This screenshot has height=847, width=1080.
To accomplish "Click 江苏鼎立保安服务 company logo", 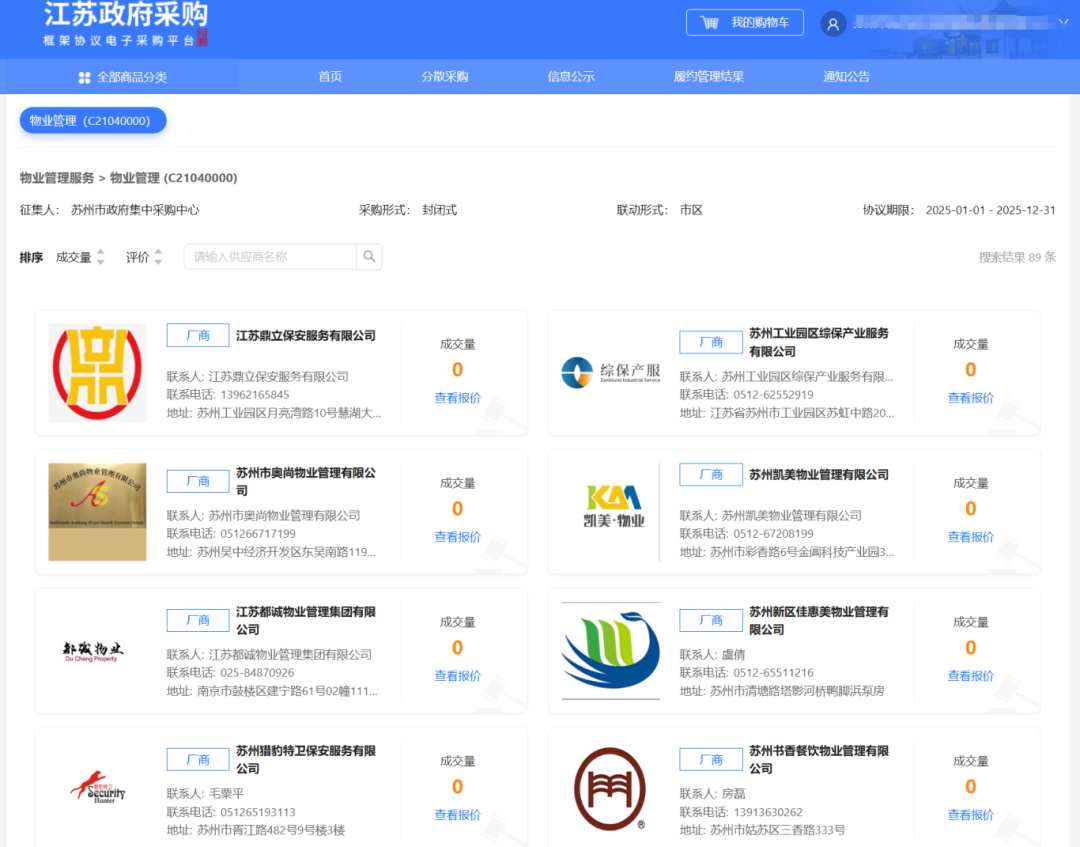I will 97,373.
